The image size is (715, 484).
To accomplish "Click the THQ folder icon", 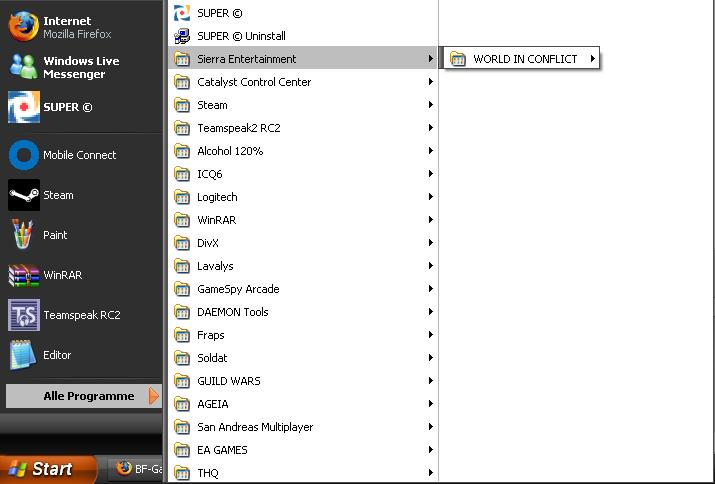I will 182,473.
